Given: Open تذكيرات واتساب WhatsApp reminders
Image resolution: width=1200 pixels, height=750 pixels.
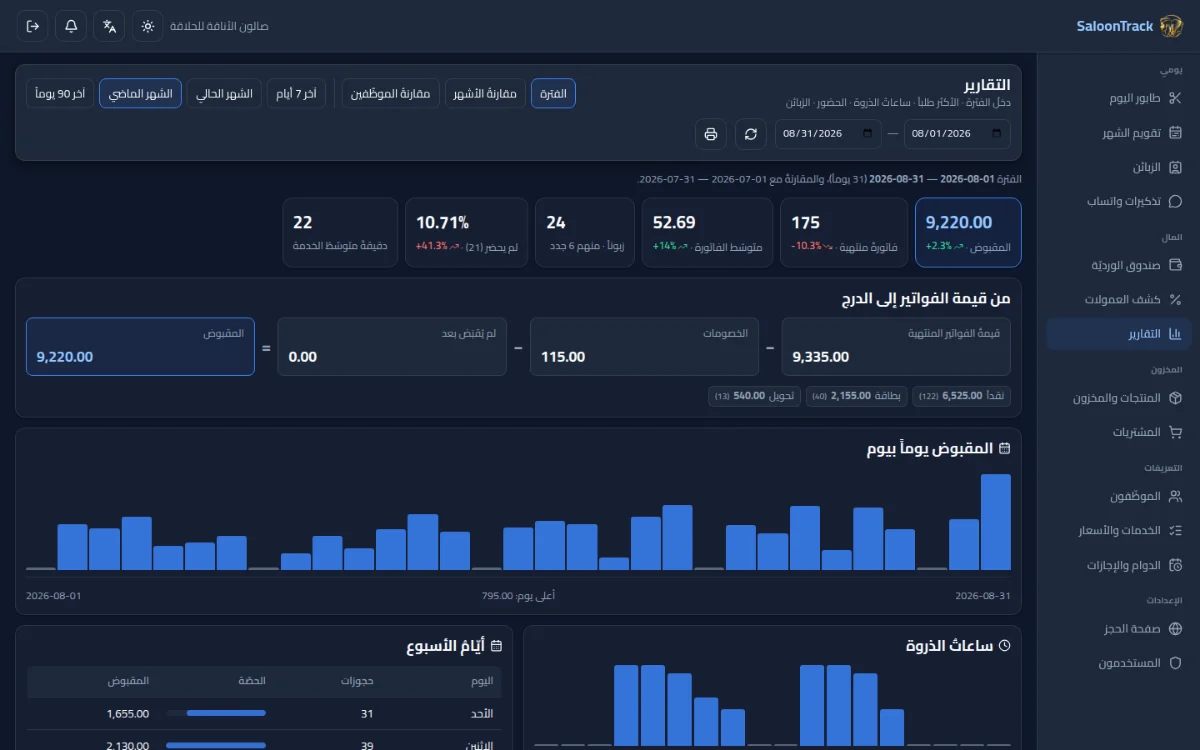Looking at the screenshot, I should pos(1119,201).
